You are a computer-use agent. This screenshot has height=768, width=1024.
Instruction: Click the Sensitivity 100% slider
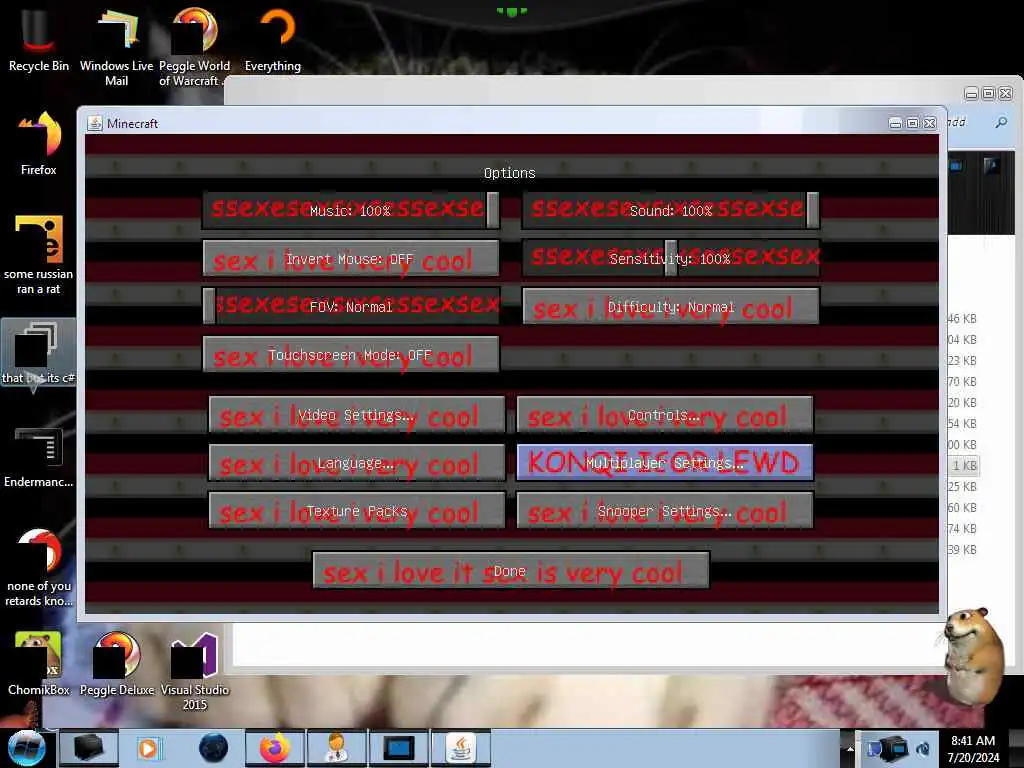click(x=671, y=259)
